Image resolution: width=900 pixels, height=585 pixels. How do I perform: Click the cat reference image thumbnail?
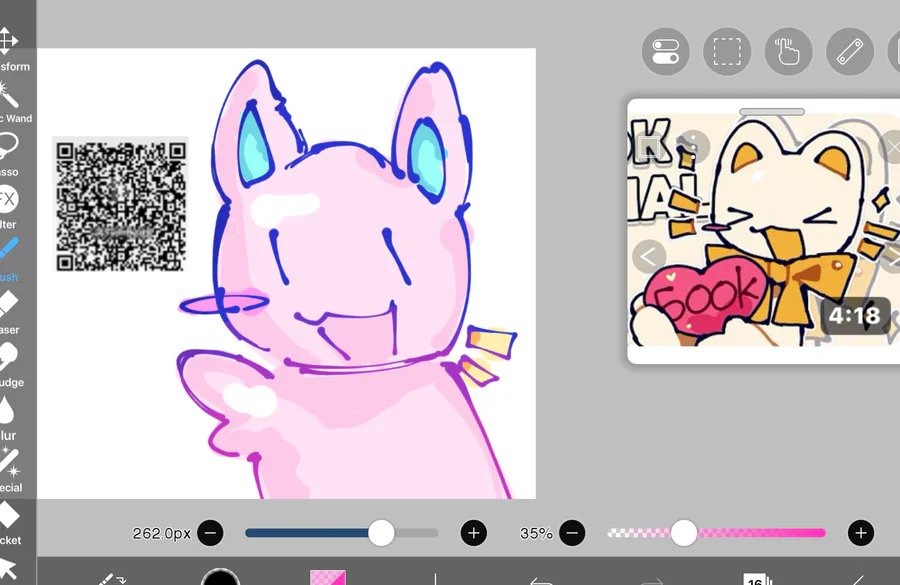coord(764,230)
